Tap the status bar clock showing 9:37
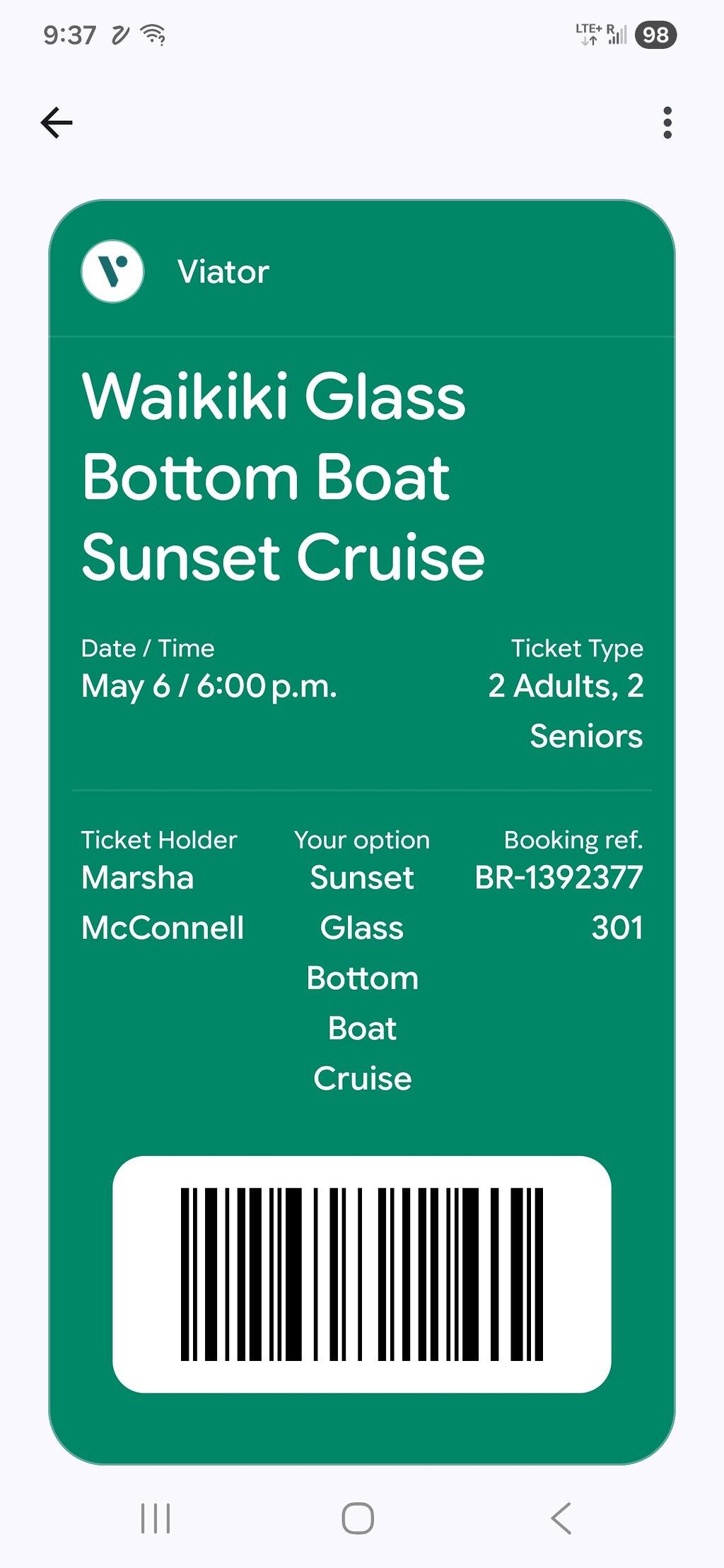Screen dimensions: 724x1568 (69, 35)
